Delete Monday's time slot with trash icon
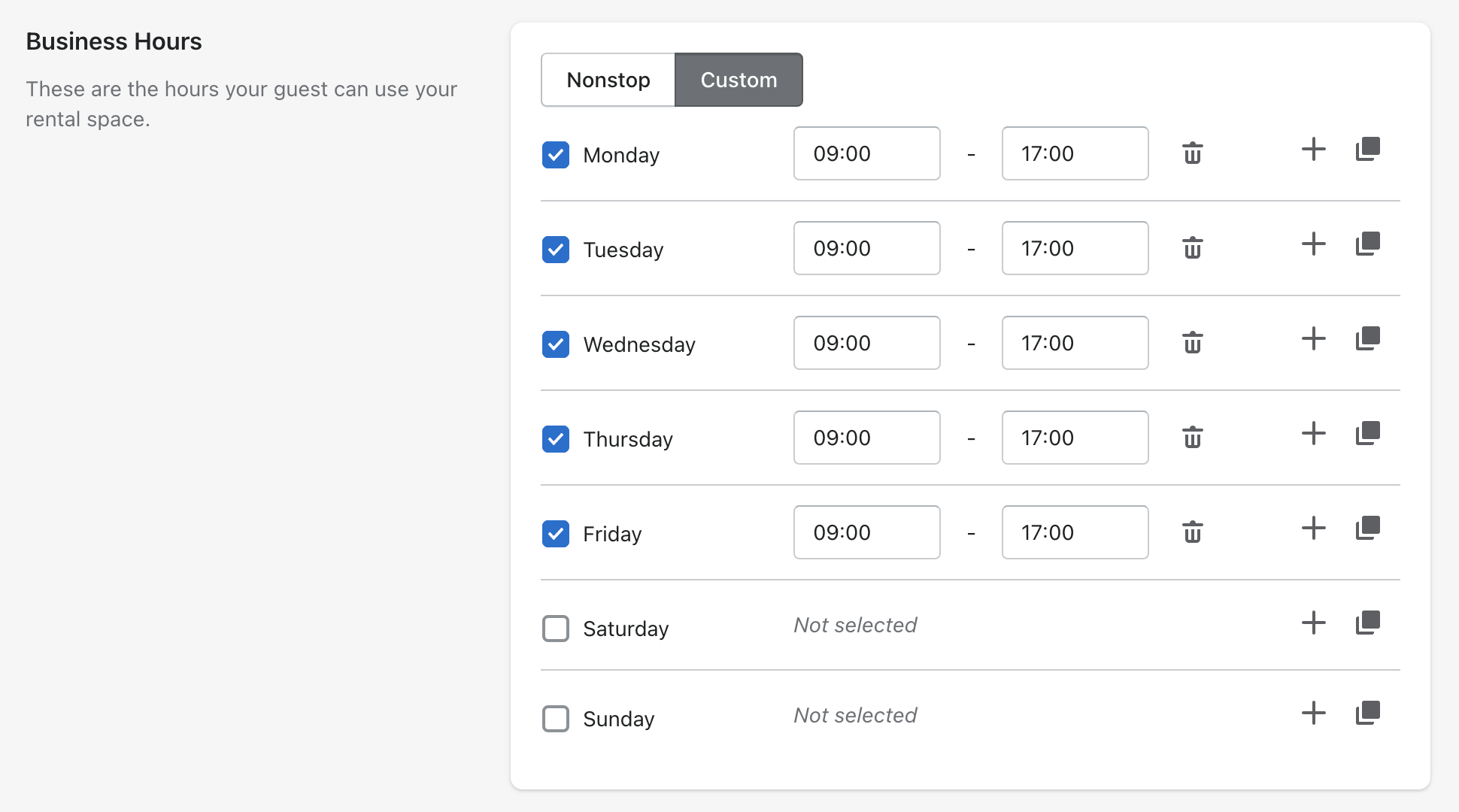The height and width of the screenshot is (812, 1459). pyautogui.click(x=1192, y=153)
